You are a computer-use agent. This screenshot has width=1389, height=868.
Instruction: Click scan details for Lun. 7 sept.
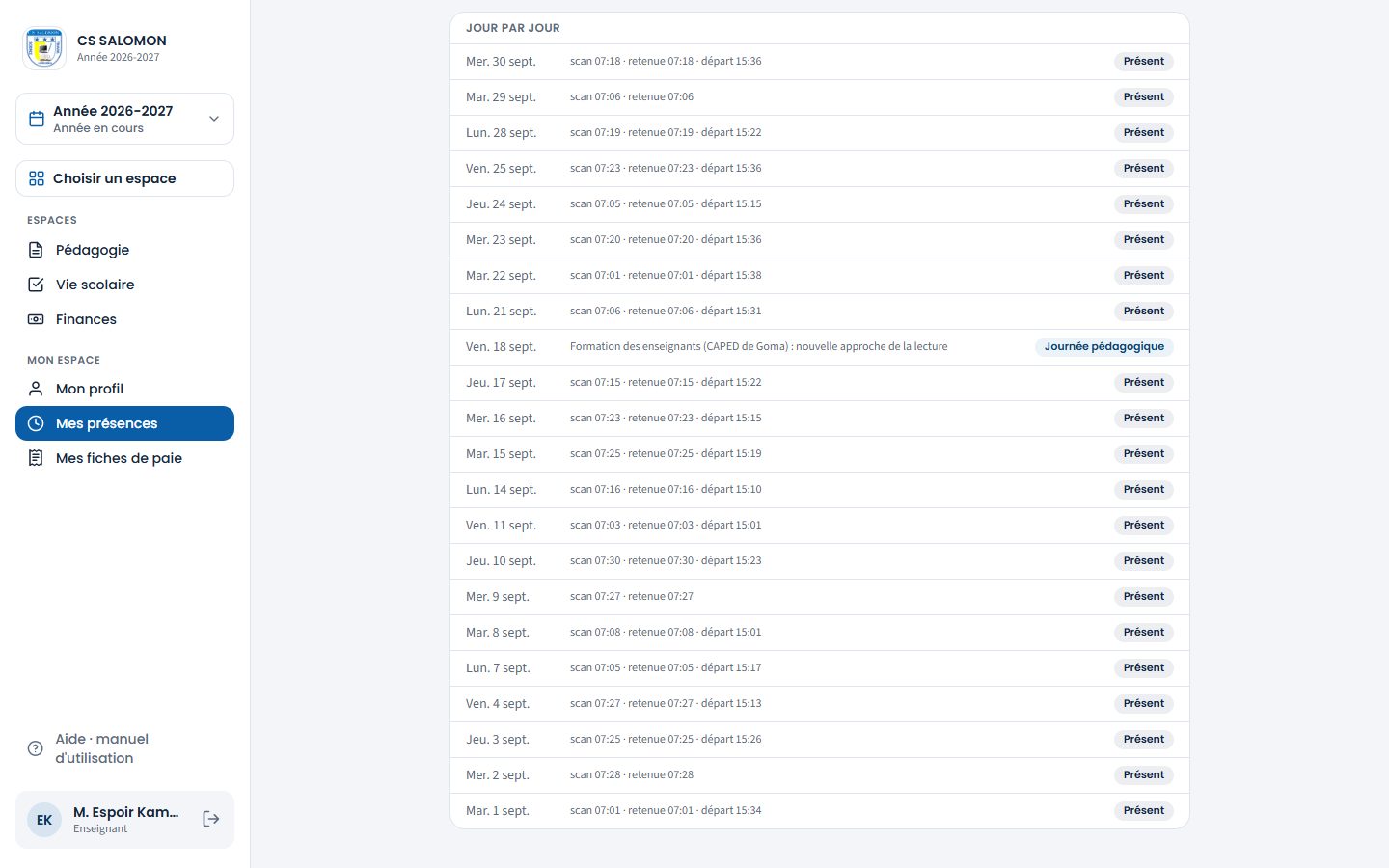[x=666, y=667]
